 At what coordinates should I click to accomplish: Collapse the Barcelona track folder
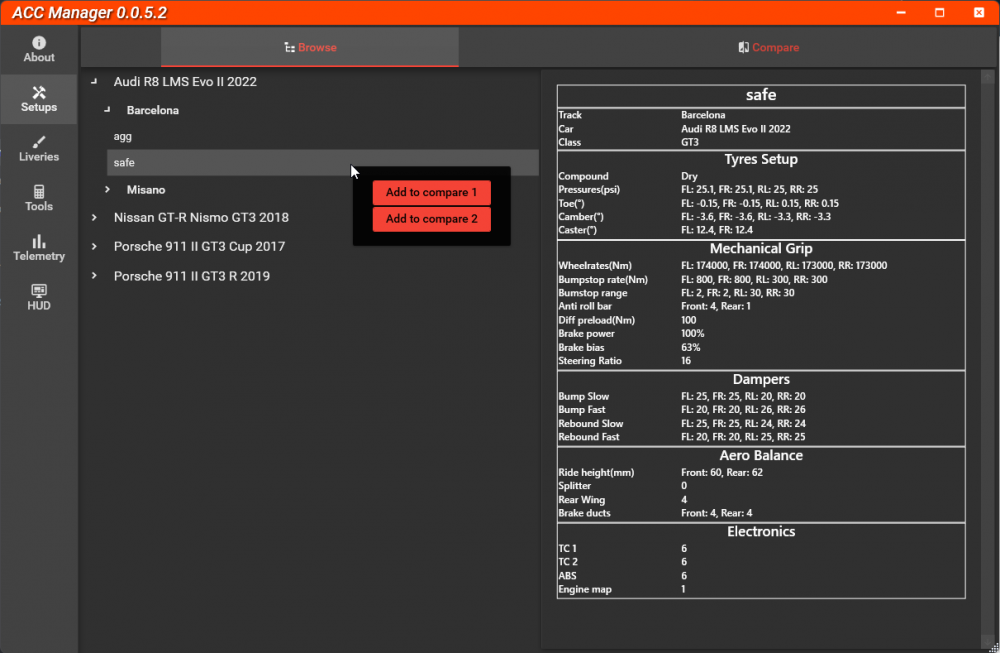click(107, 110)
